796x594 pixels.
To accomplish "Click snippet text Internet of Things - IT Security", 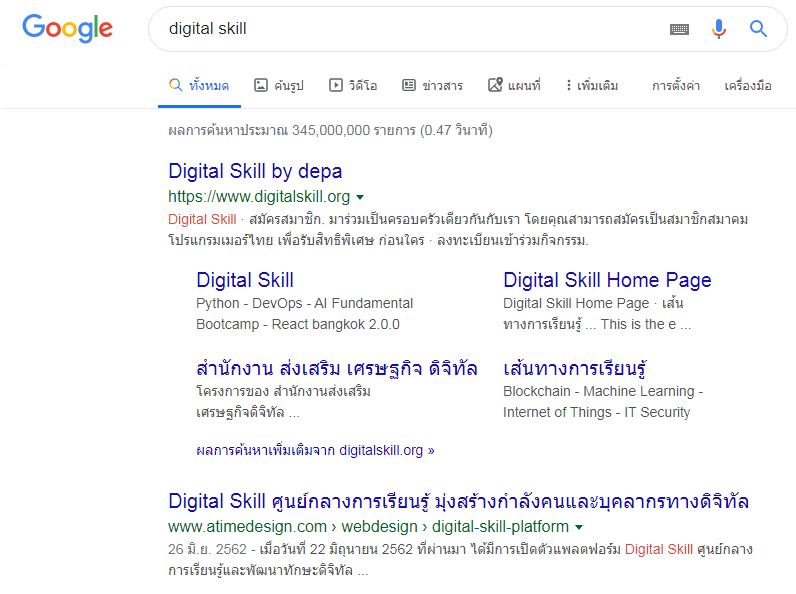I will pos(596,412).
